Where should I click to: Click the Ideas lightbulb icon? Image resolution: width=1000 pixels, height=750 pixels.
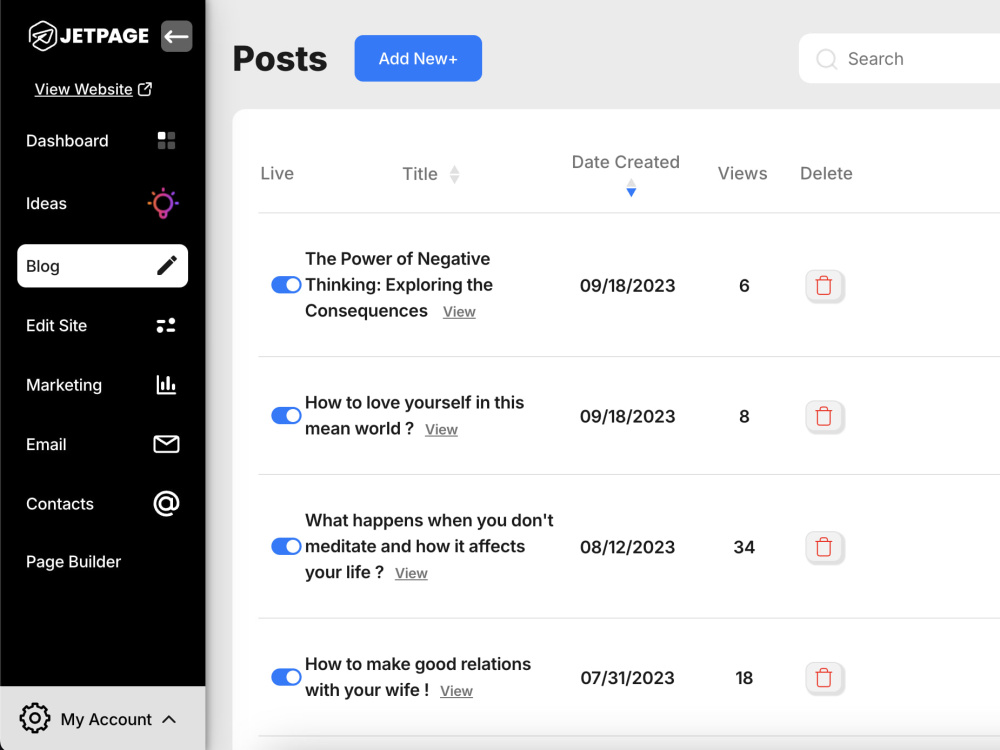pyautogui.click(x=163, y=203)
